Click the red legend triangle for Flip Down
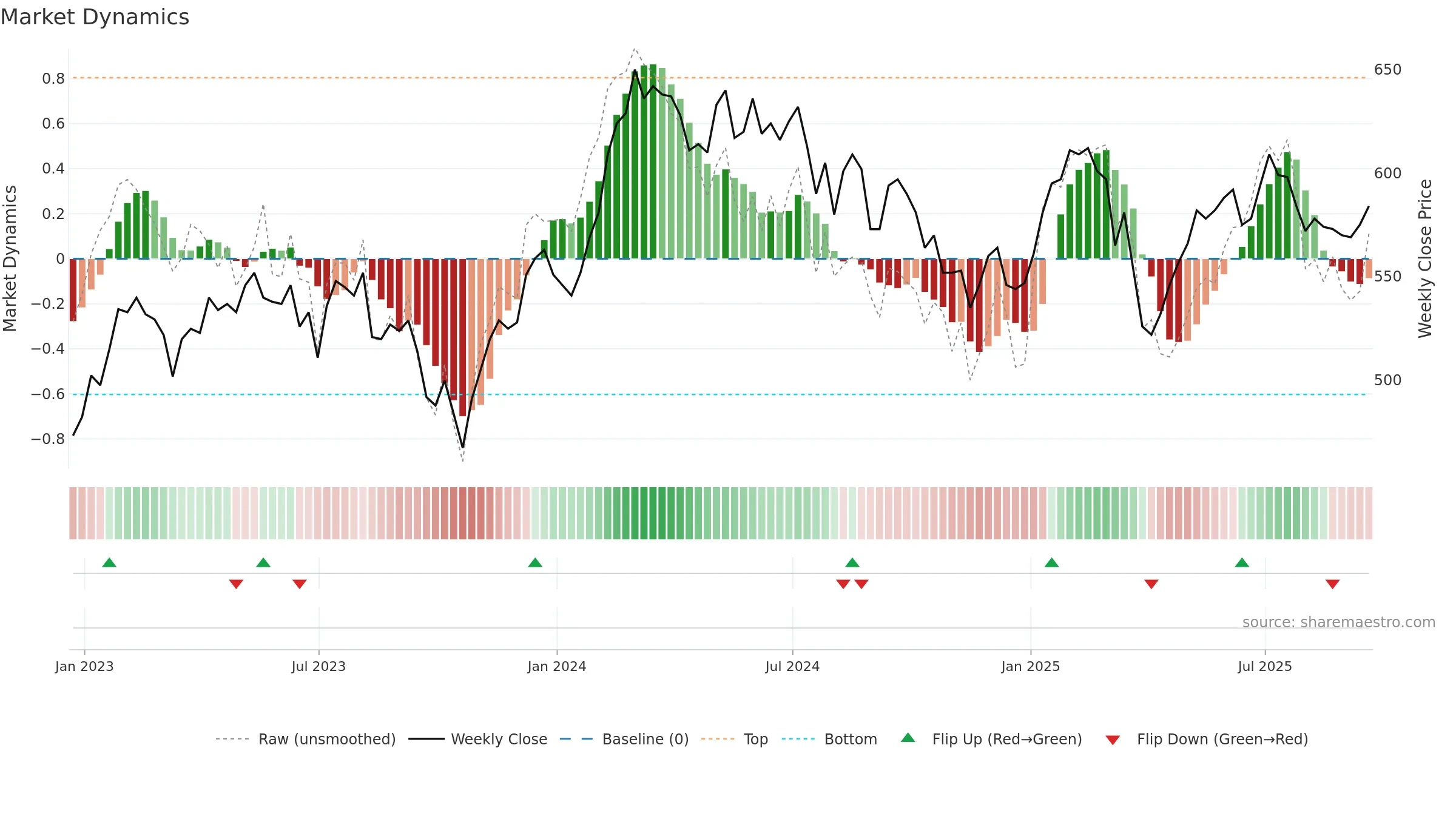The image size is (1456, 819). click(1113, 740)
